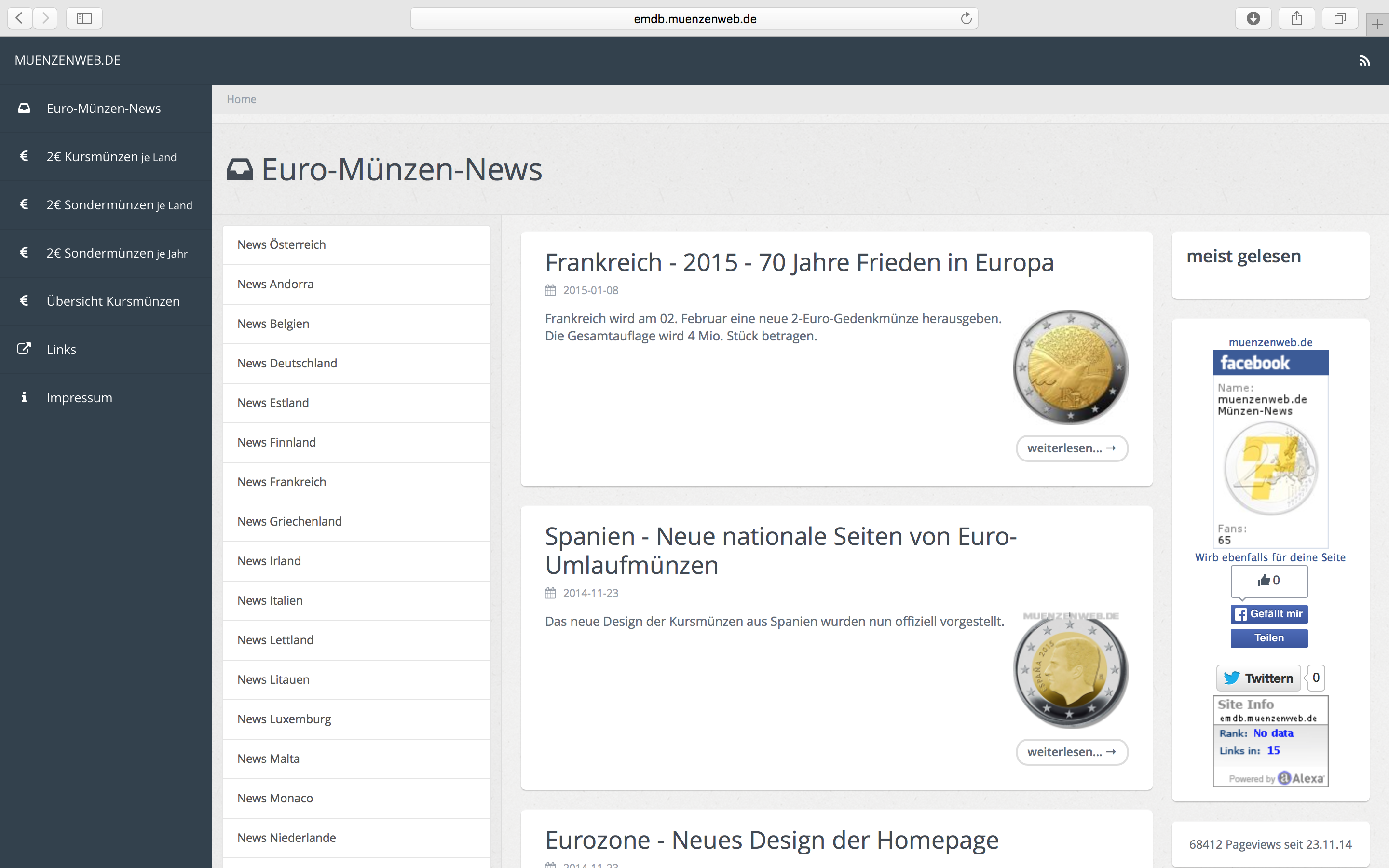Click the Facebook Gefällt mir button

click(x=1268, y=614)
